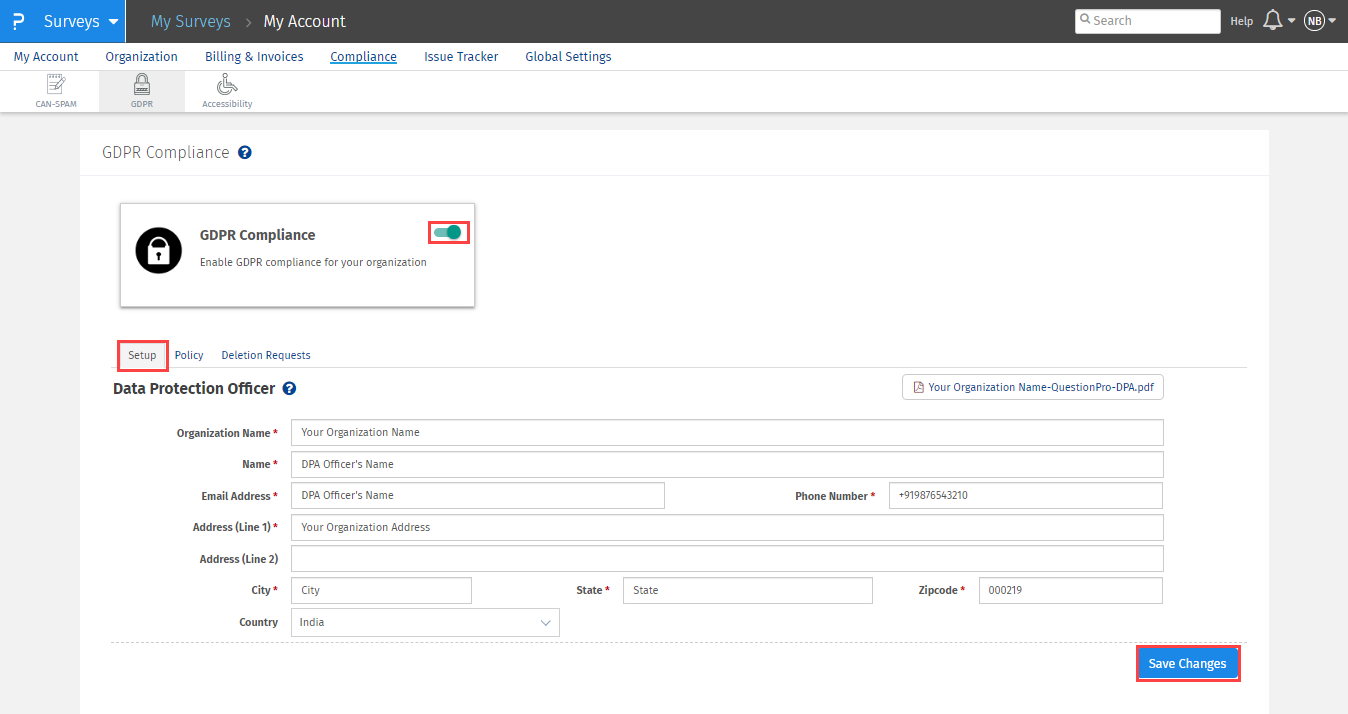The width and height of the screenshot is (1348, 714).
Task: Disable the GDPR Compliance toggle switch
Action: coord(449,233)
